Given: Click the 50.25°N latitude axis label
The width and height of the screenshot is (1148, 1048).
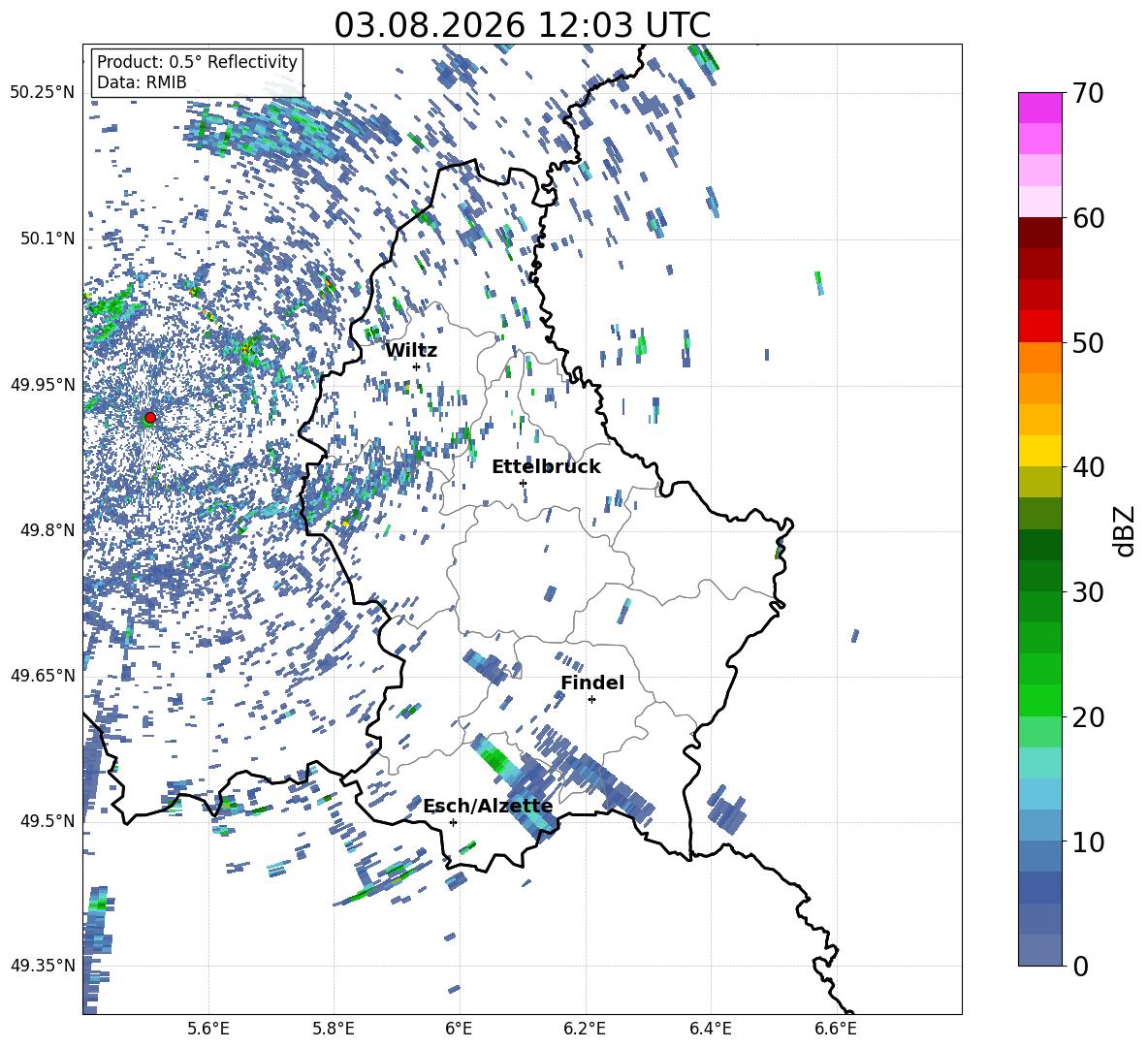Looking at the screenshot, I should point(43,93).
